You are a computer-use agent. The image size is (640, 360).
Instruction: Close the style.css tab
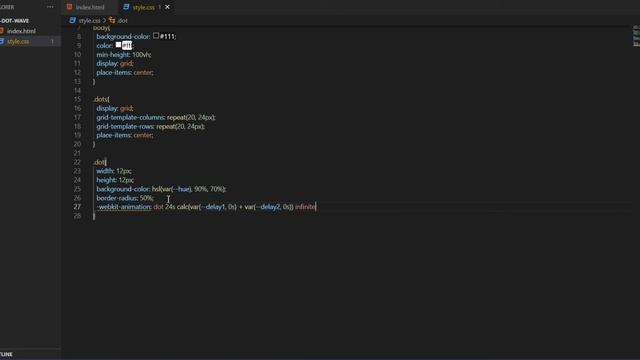[167, 7]
